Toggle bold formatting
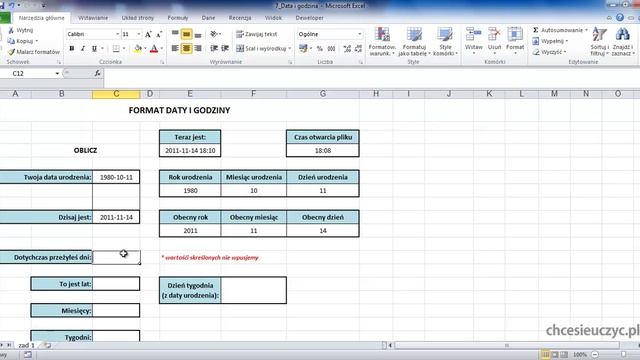 pyautogui.click(x=72, y=49)
